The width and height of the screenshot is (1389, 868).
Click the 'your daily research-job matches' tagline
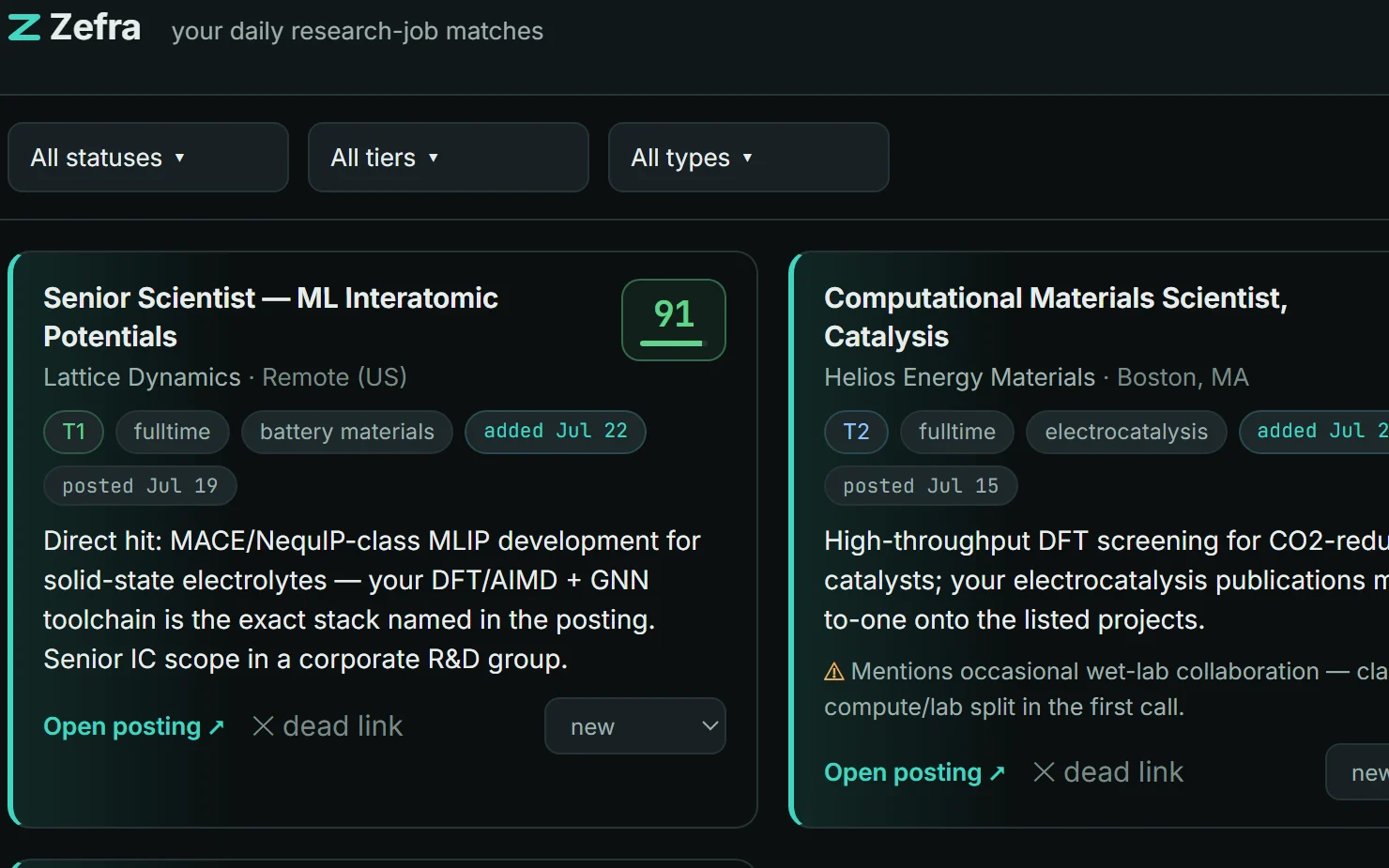358,31
